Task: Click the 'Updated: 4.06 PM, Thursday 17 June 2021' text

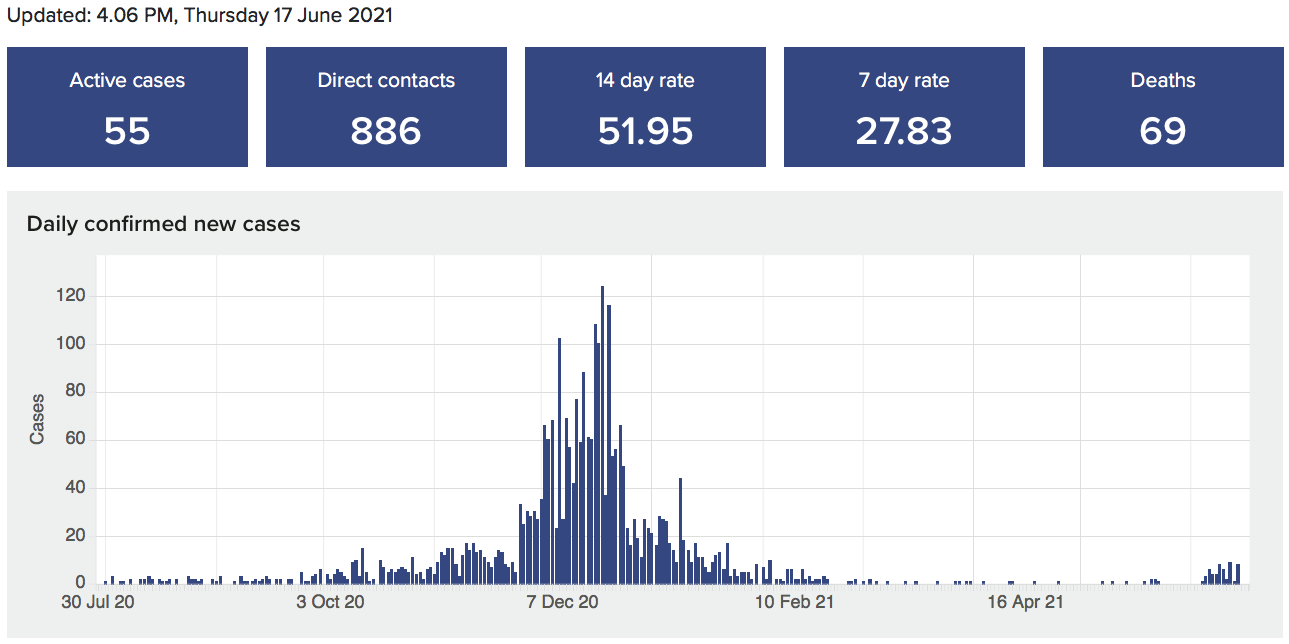Action: [x=200, y=16]
